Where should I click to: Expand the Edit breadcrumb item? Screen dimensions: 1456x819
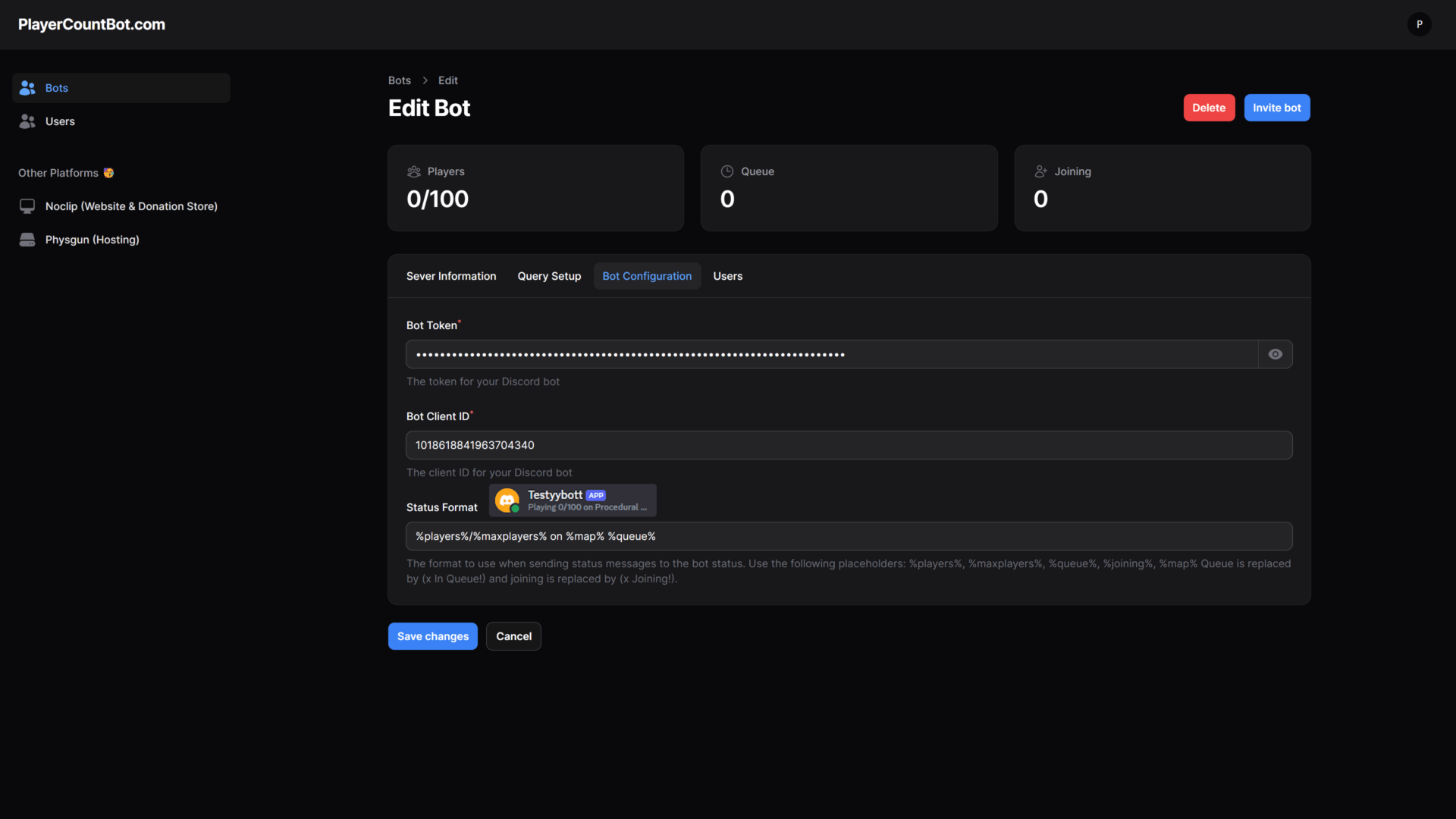[x=447, y=80]
